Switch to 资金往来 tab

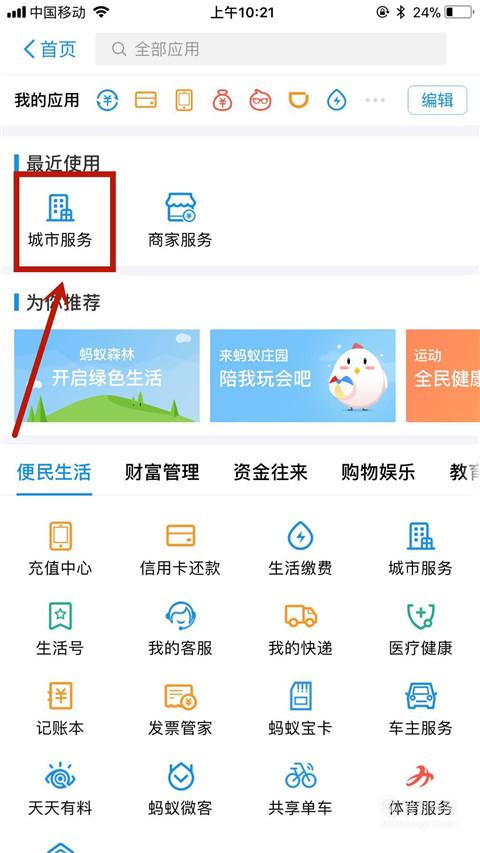click(x=270, y=472)
